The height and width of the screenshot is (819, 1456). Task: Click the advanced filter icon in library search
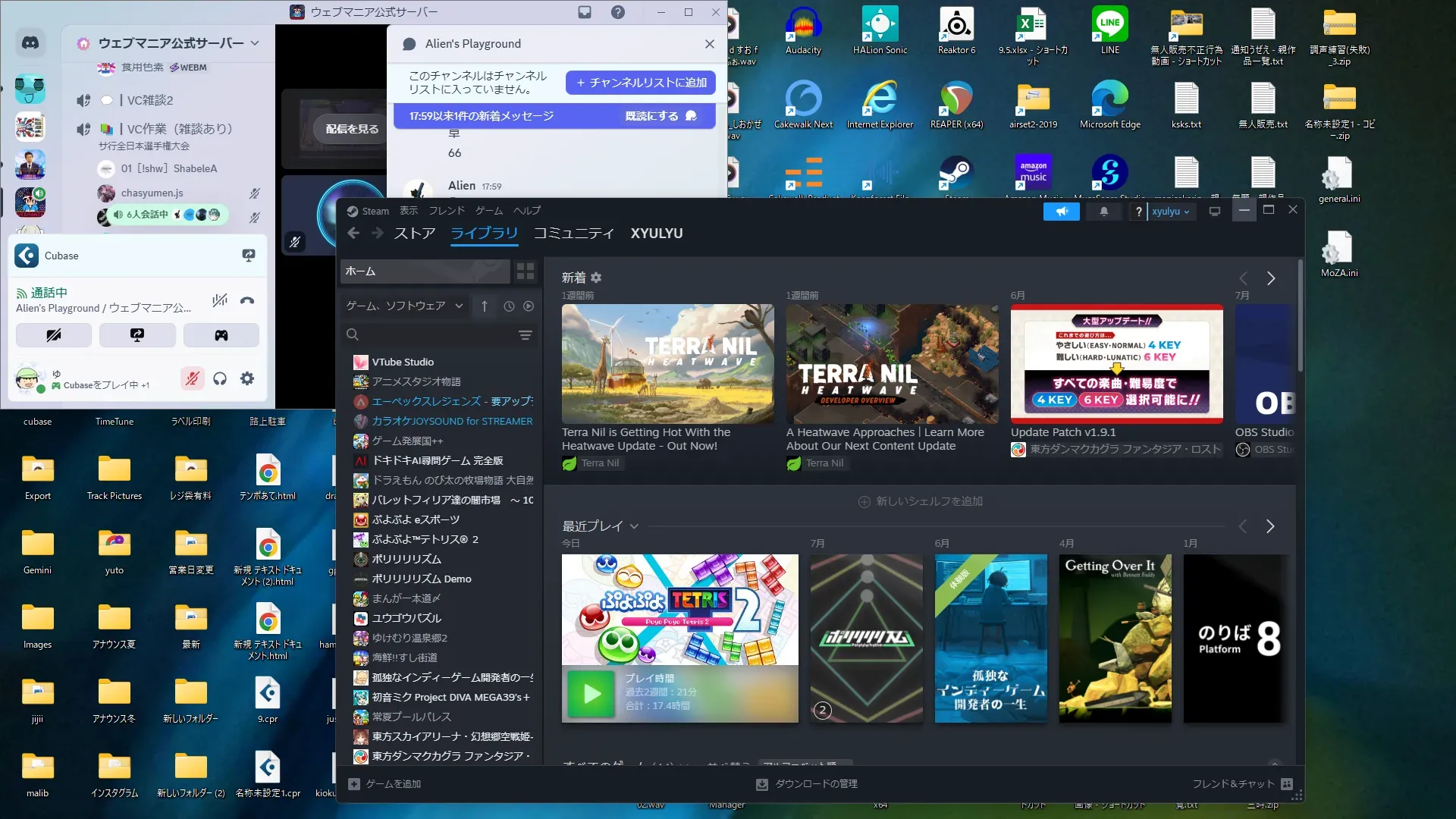pyautogui.click(x=526, y=335)
